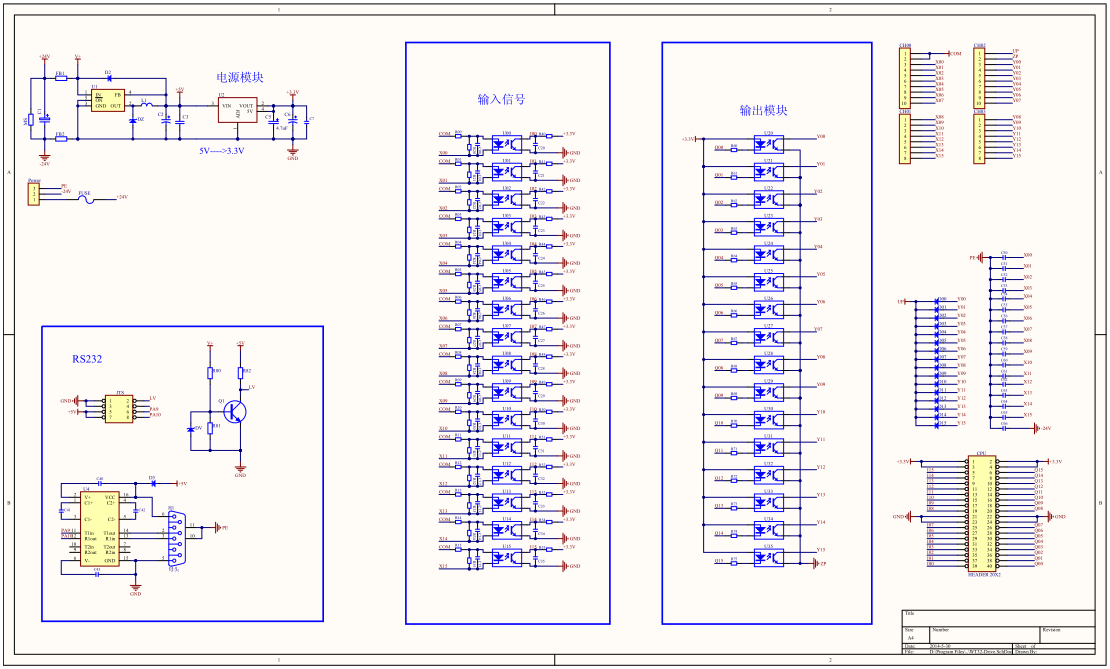Click the GND symbol below the U4 chip
The image size is (1110, 669).
135,588
